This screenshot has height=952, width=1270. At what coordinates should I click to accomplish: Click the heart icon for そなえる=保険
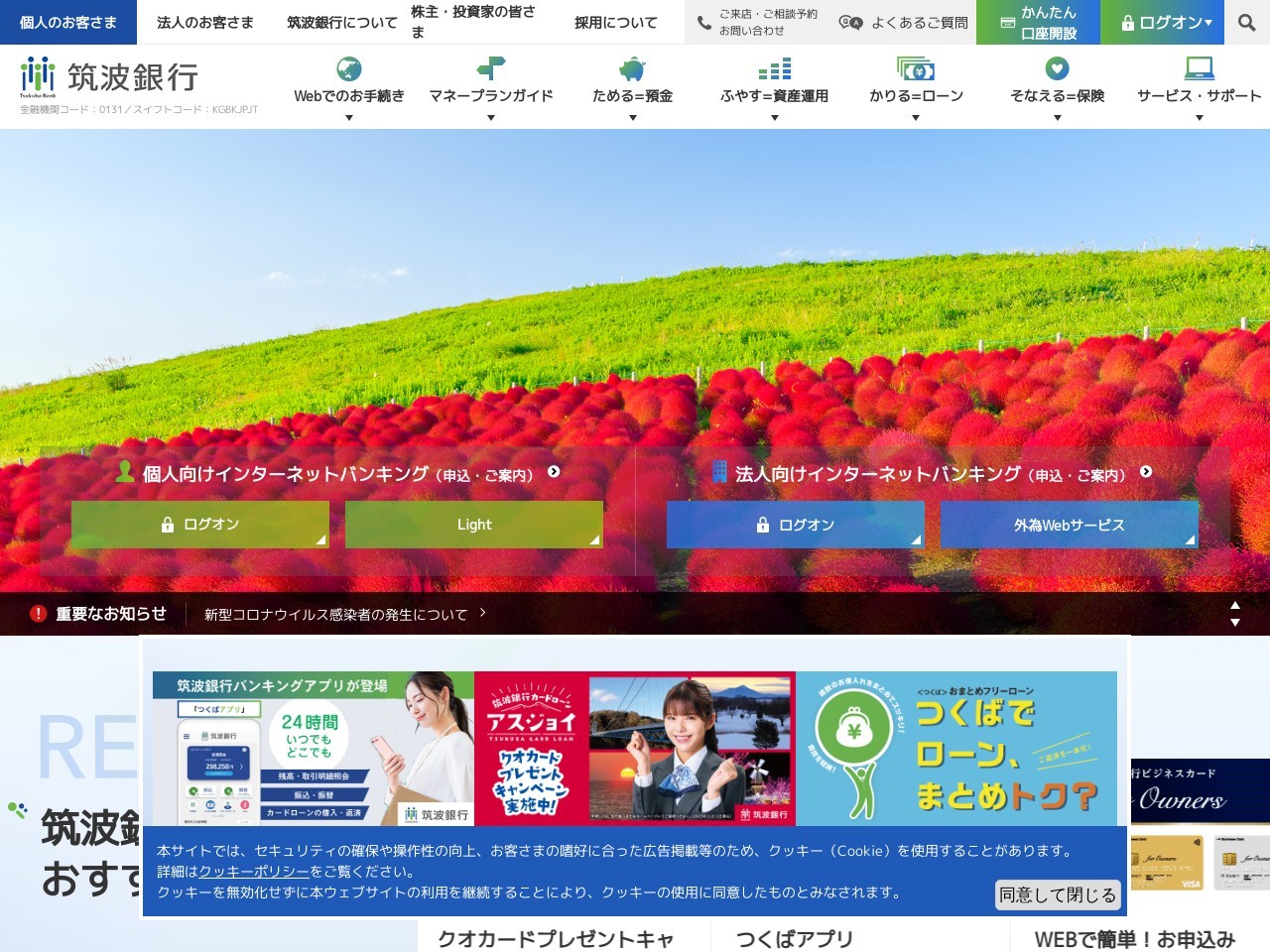[x=1058, y=68]
